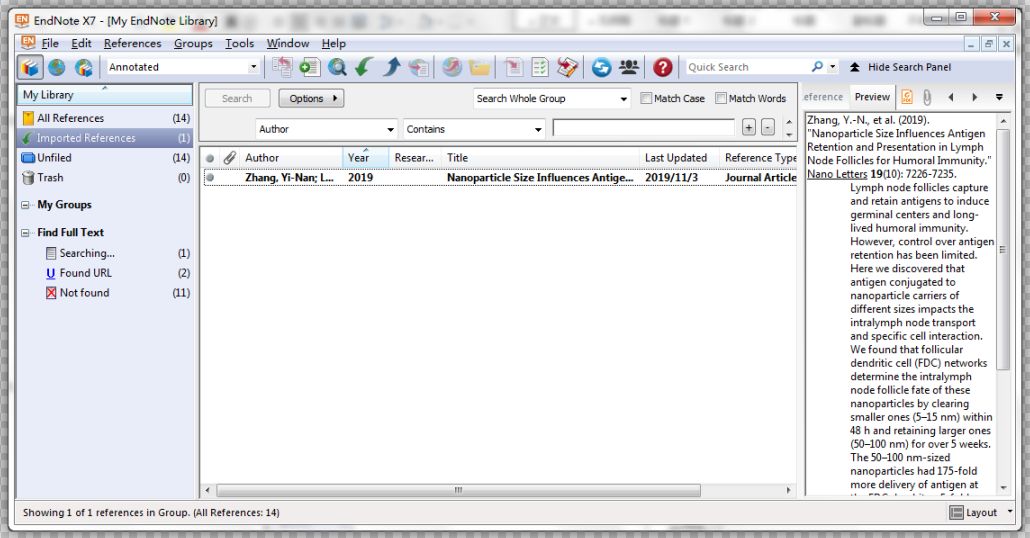Enable the Match Words checkbox

click(721, 99)
